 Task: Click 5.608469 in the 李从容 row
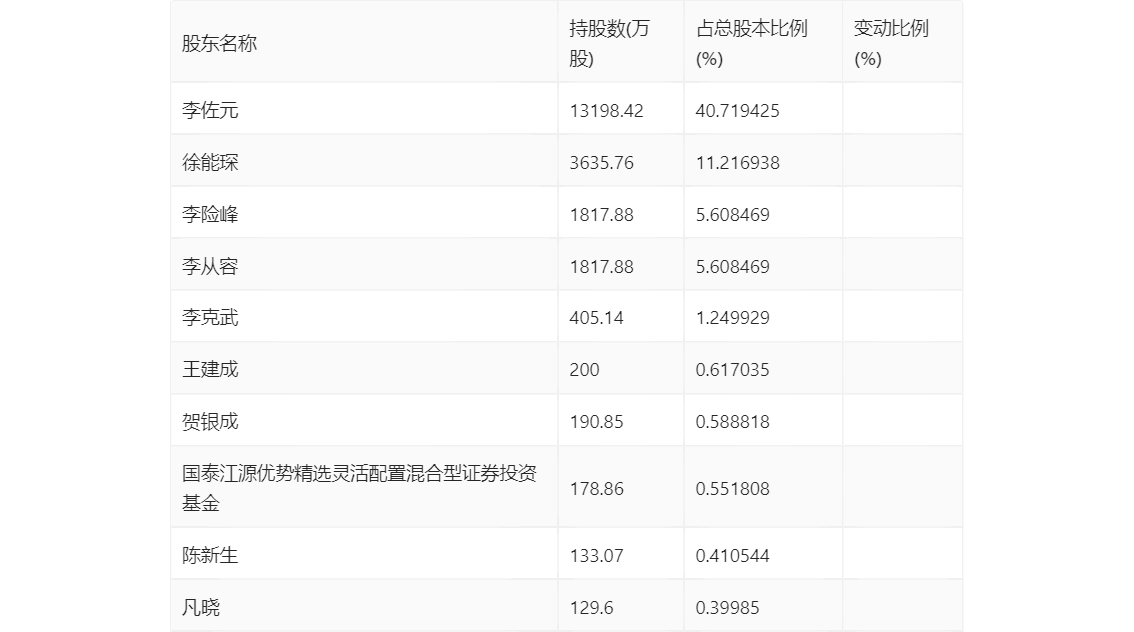point(733,267)
